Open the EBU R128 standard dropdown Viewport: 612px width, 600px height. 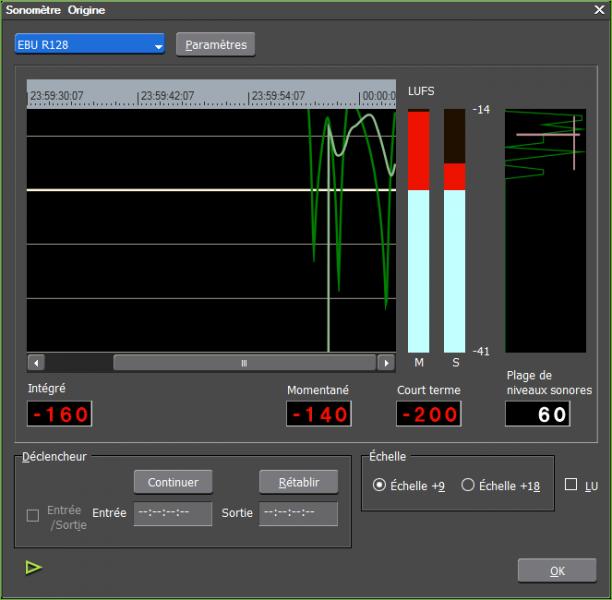[x=89, y=44]
